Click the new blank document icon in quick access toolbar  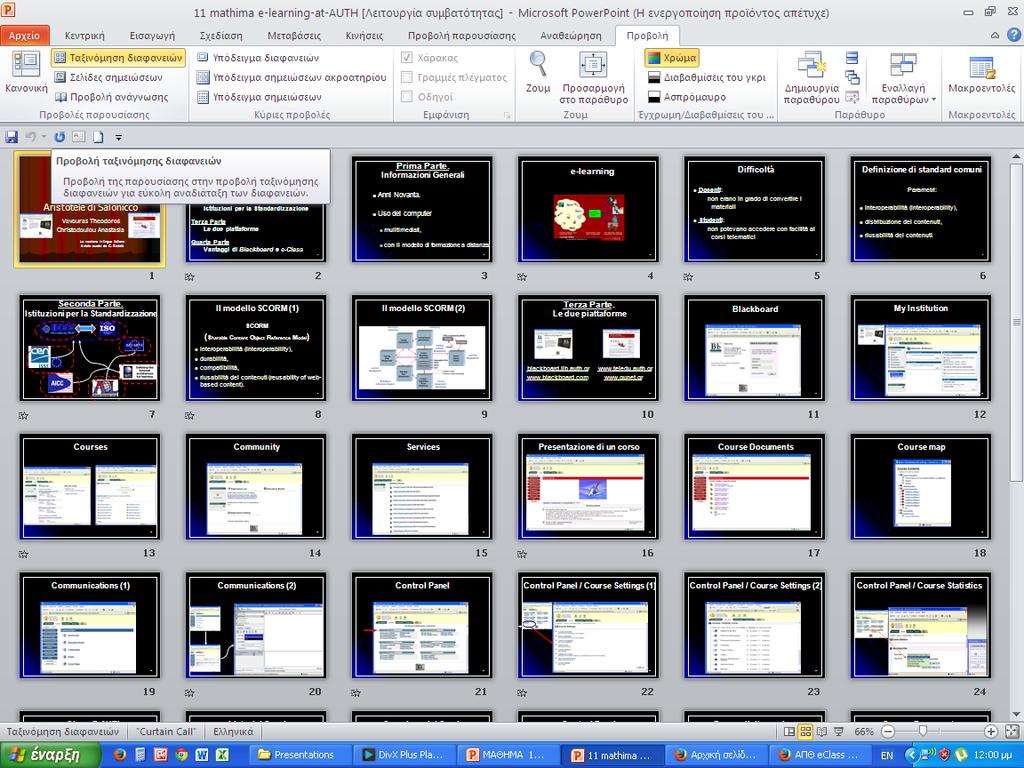tap(98, 137)
